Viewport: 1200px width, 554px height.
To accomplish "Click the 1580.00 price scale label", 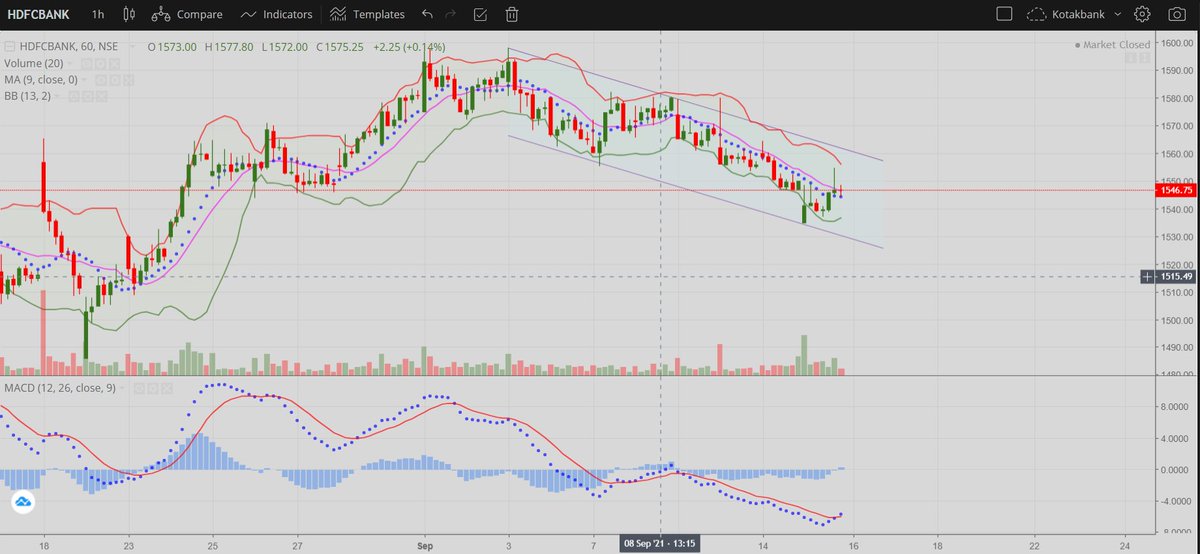I will [x=1178, y=98].
